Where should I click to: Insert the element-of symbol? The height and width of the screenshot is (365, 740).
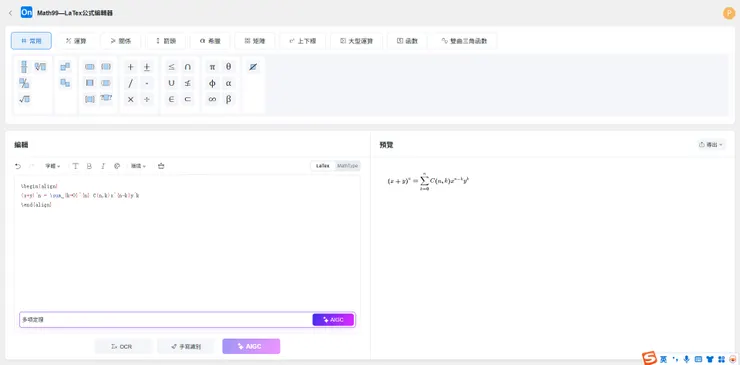click(171, 100)
